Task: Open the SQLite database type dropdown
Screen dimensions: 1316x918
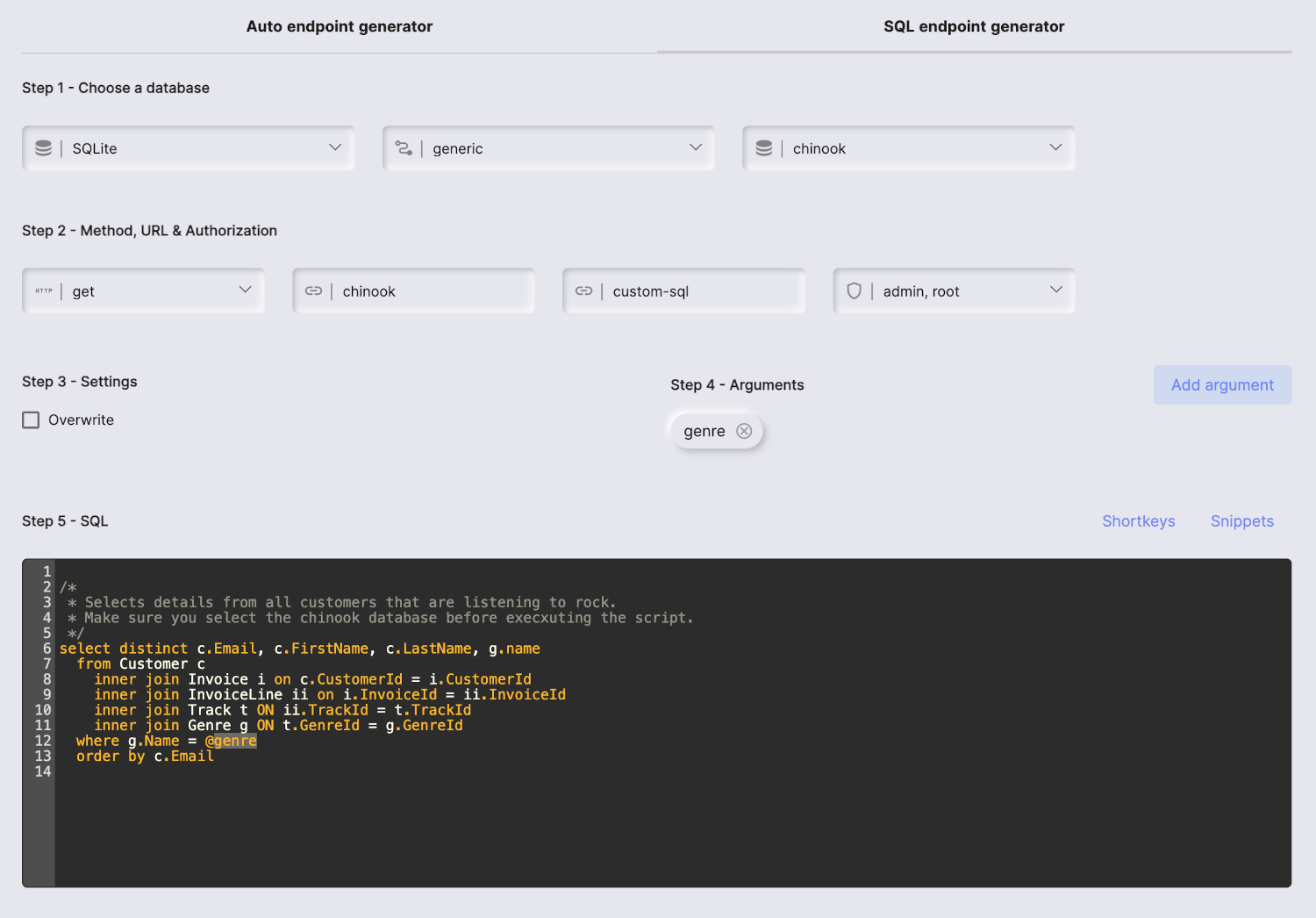Action: (189, 148)
